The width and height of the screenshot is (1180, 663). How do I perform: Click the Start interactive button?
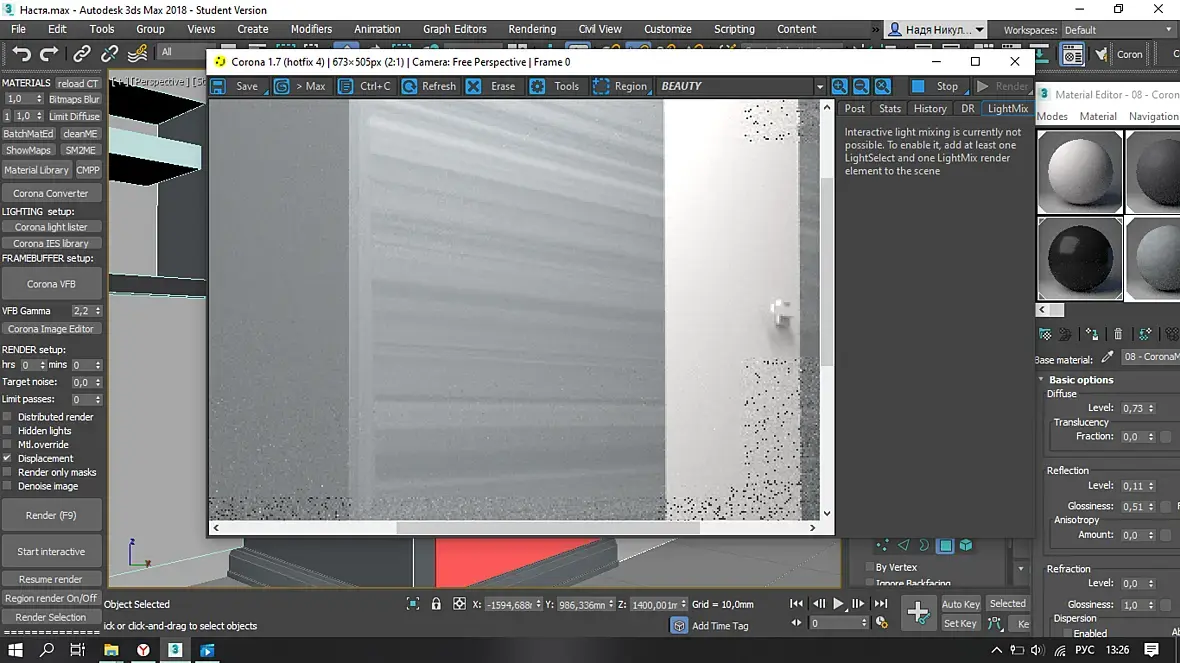[x=51, y=552]
